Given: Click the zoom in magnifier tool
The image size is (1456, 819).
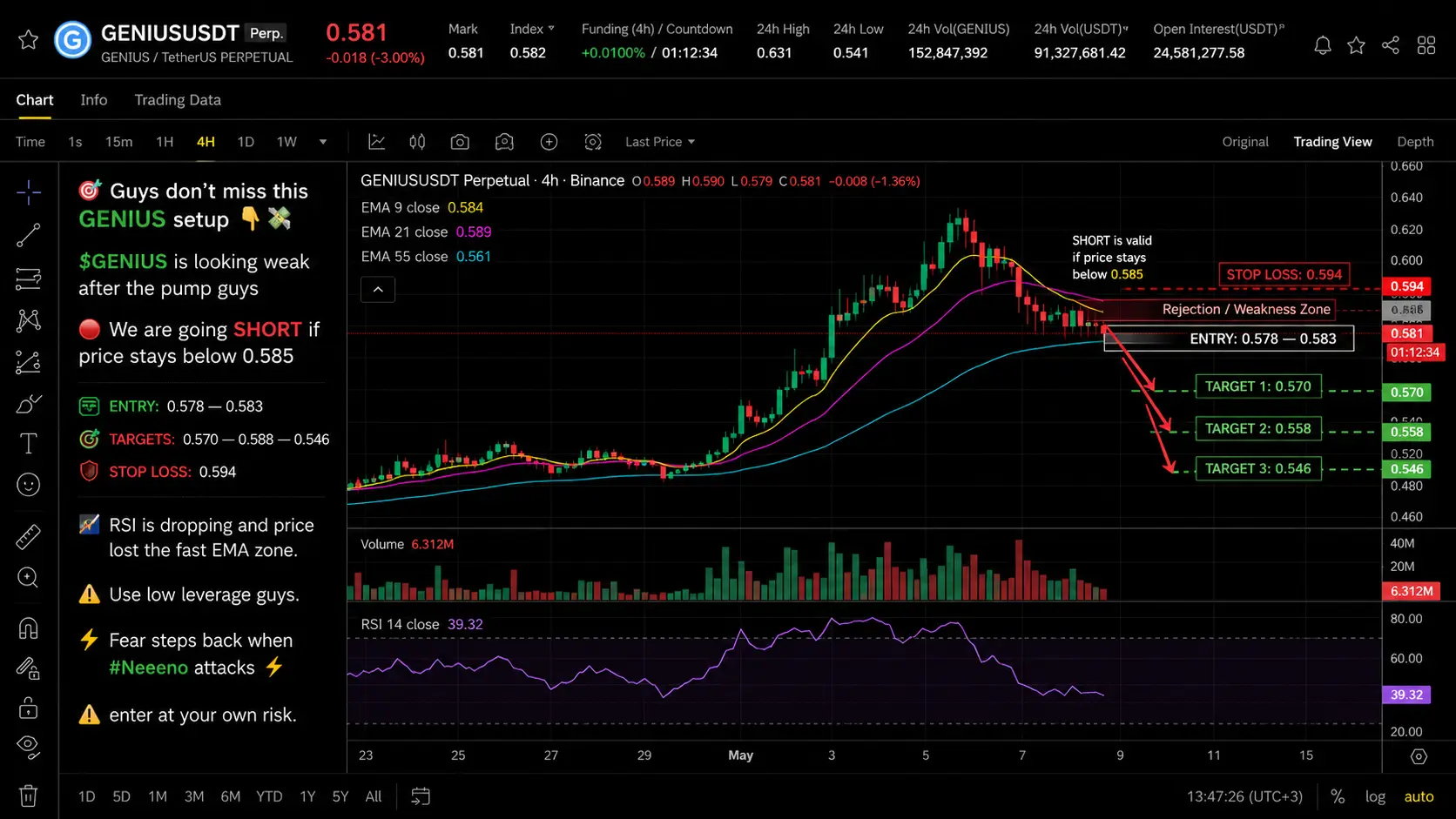Looking at the screenshot, I should (29, 577).
